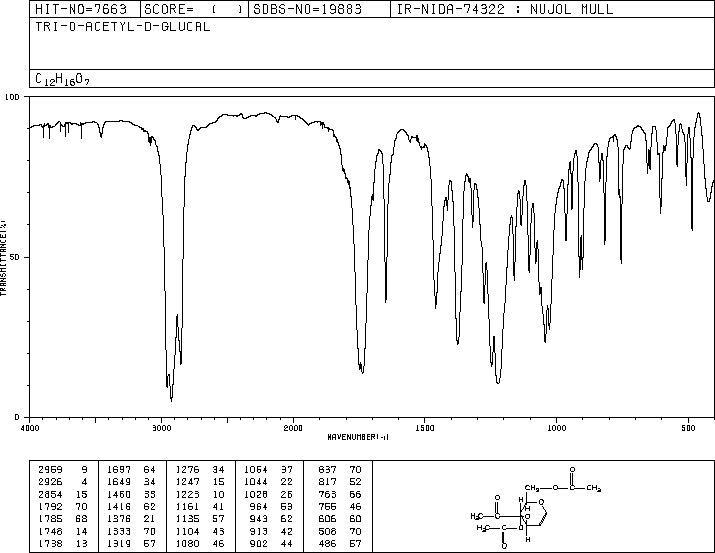The width and height of the screenshot is (715, 553).
Task: Click the WAVENUMBER x-axis title
Action: tap(358, 437)
